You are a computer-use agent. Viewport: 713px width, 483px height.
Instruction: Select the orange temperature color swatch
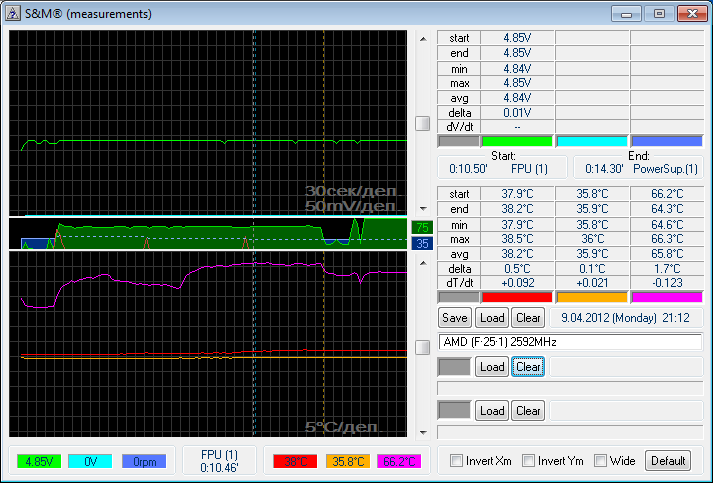(x=591, y=297)
